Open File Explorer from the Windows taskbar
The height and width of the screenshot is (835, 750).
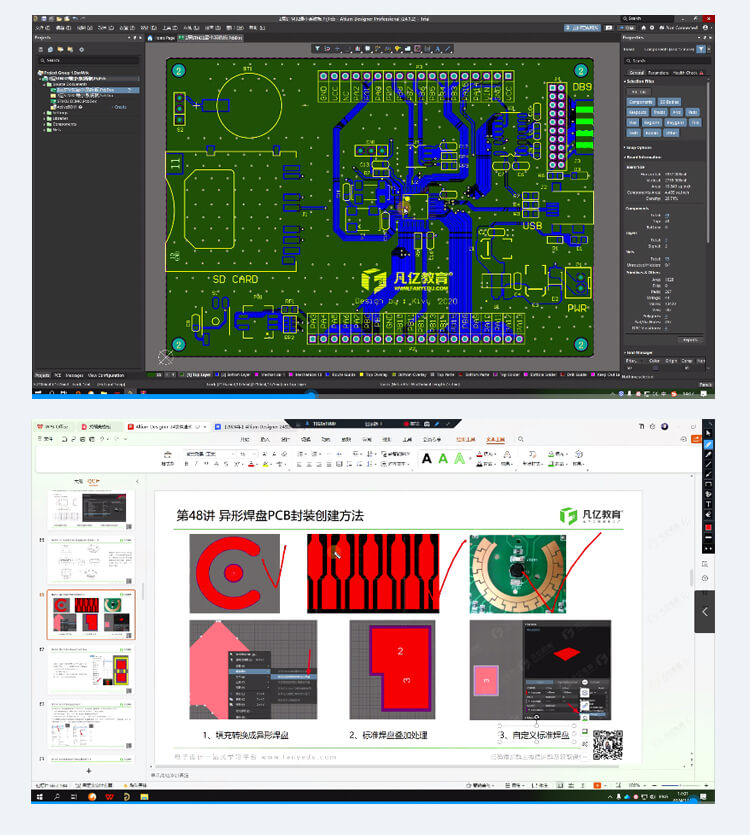(144, 797)
